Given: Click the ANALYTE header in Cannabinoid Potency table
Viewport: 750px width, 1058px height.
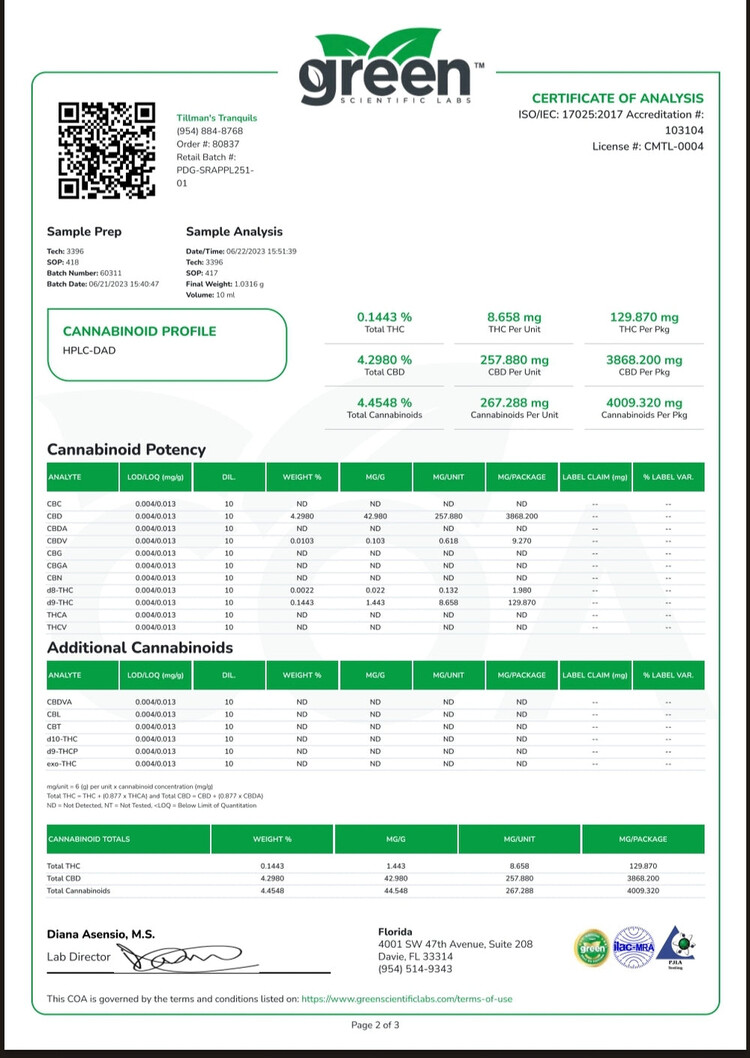Looking at the screenshot, I should [62, 477].
